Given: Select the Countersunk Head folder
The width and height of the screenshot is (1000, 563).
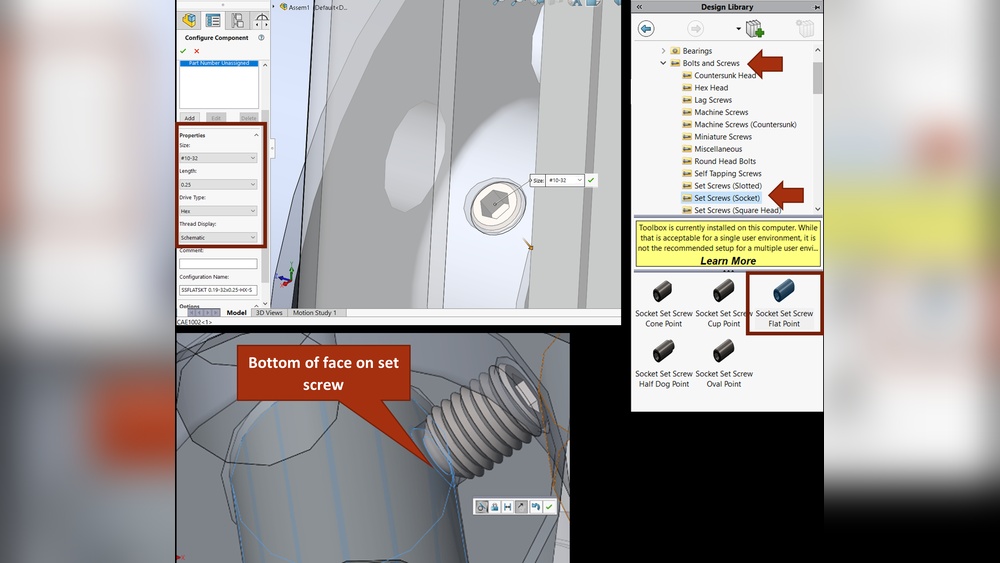Looking at the screenshot, I should 719,75.
